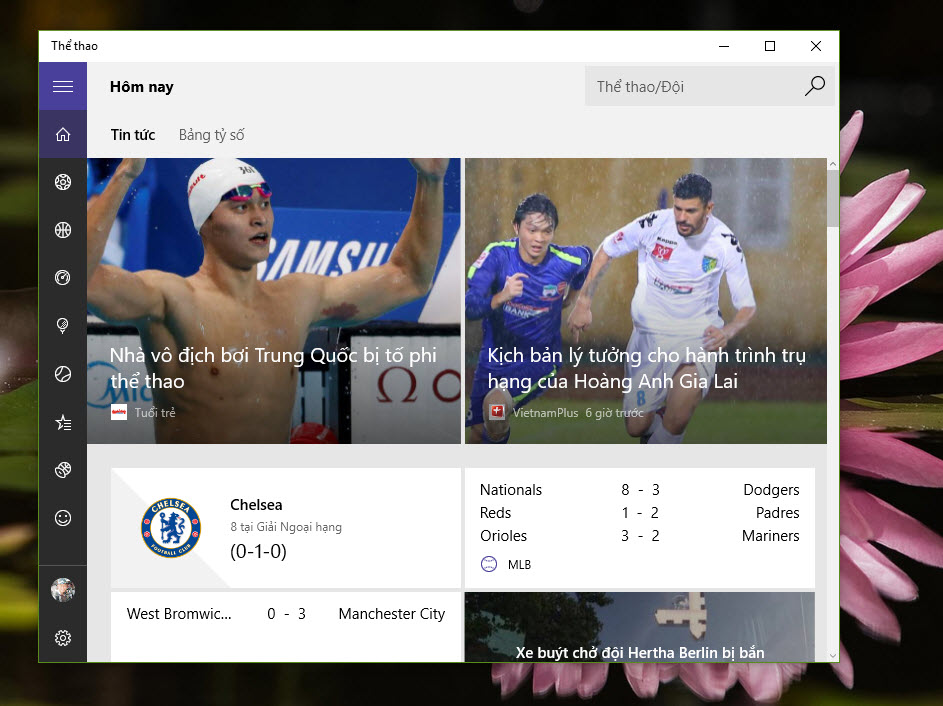Click '8 tại Giải Ngoại hạng' text
The image size is (943, 706).
pyautogui.click(x=286, y=527)
